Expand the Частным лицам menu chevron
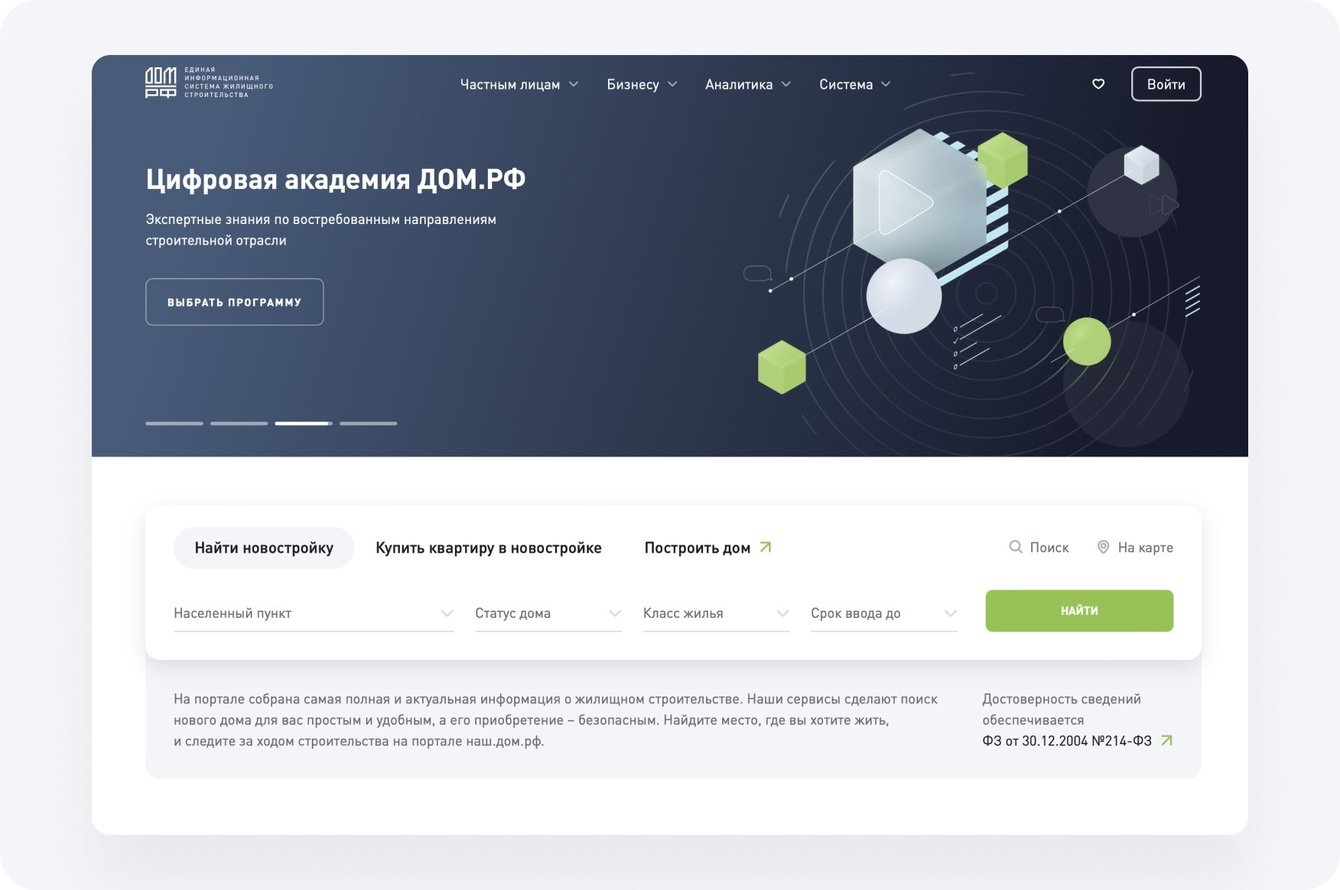The width and height of the screenshot is (1340, 890). tap(574, 84)
